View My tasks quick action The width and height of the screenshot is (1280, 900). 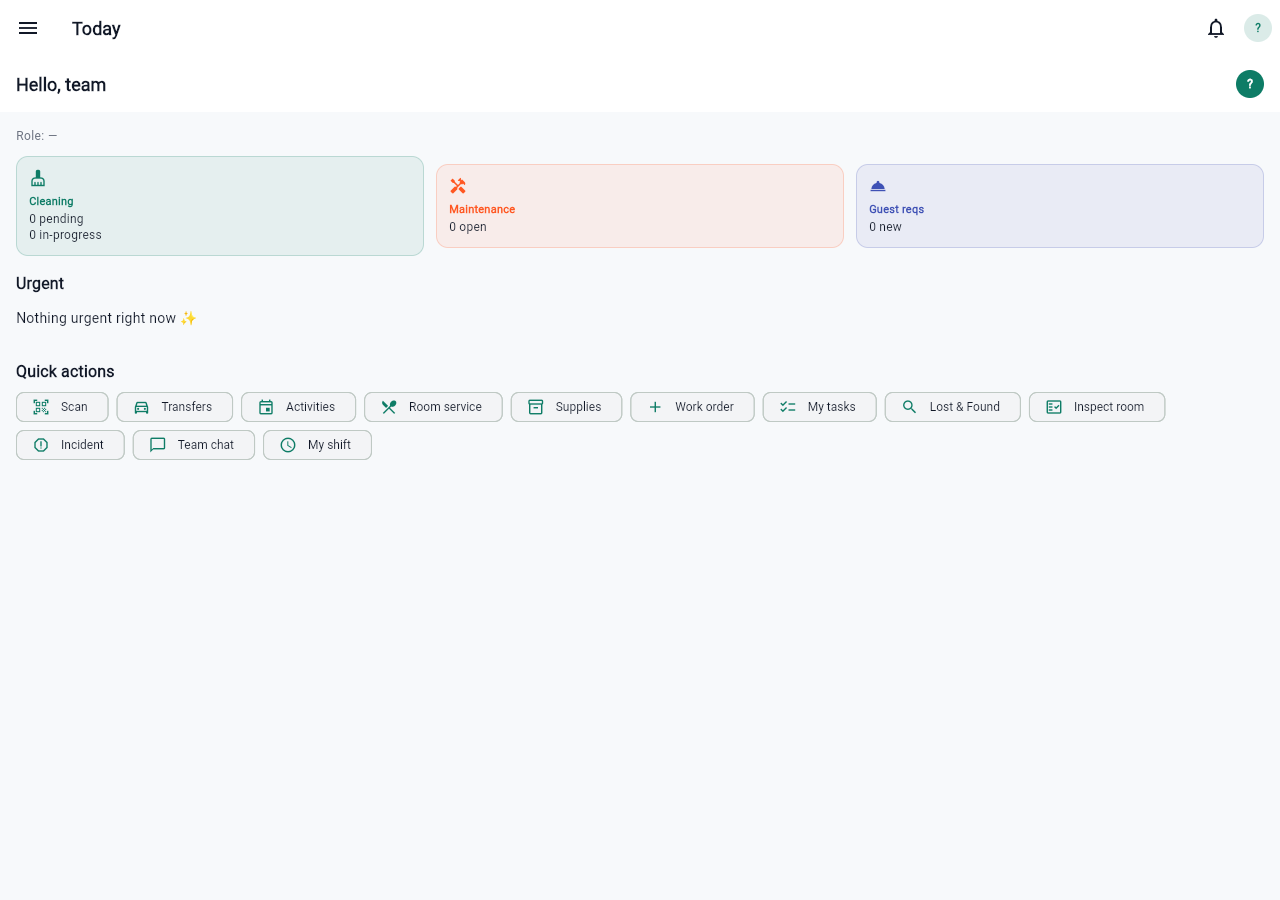[820, 407]
